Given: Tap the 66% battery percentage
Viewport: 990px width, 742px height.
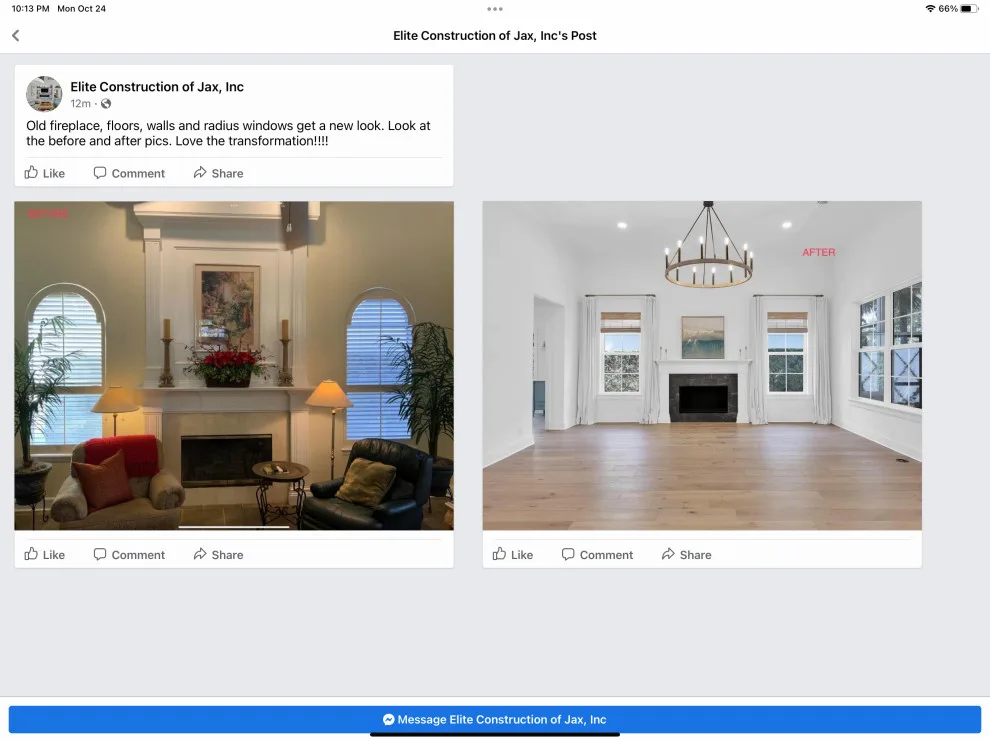Looking at the screenshot, I should [948, 9].
